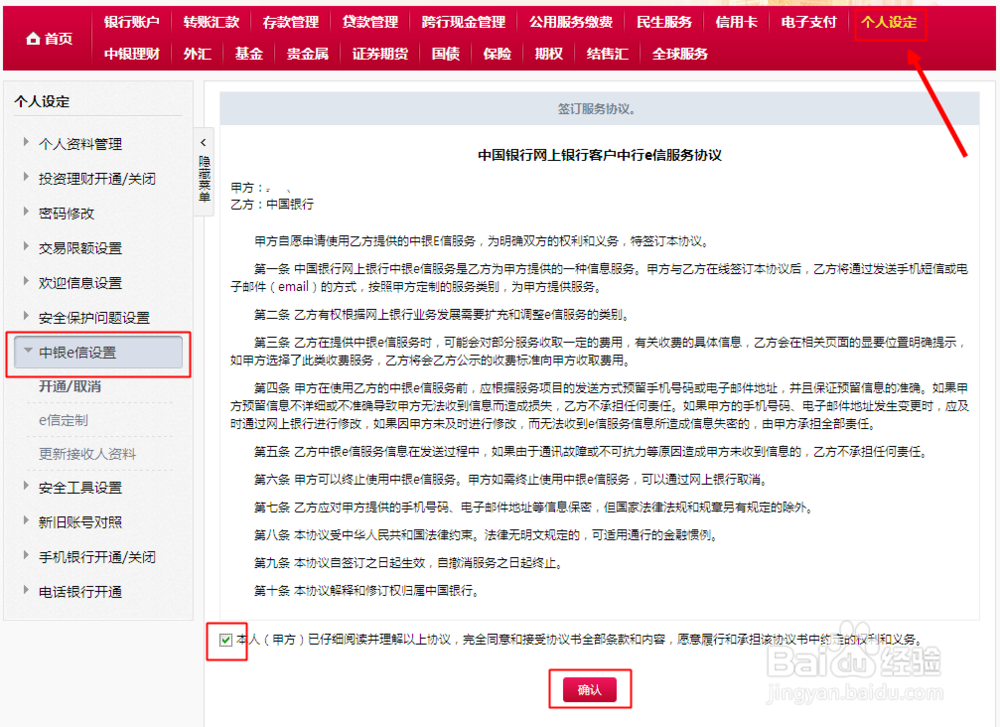This screenshot has height=727, width=1000.
Task: Expand arrow beside 手机银行开通/关闭
Action: click(x=26, y=555)
